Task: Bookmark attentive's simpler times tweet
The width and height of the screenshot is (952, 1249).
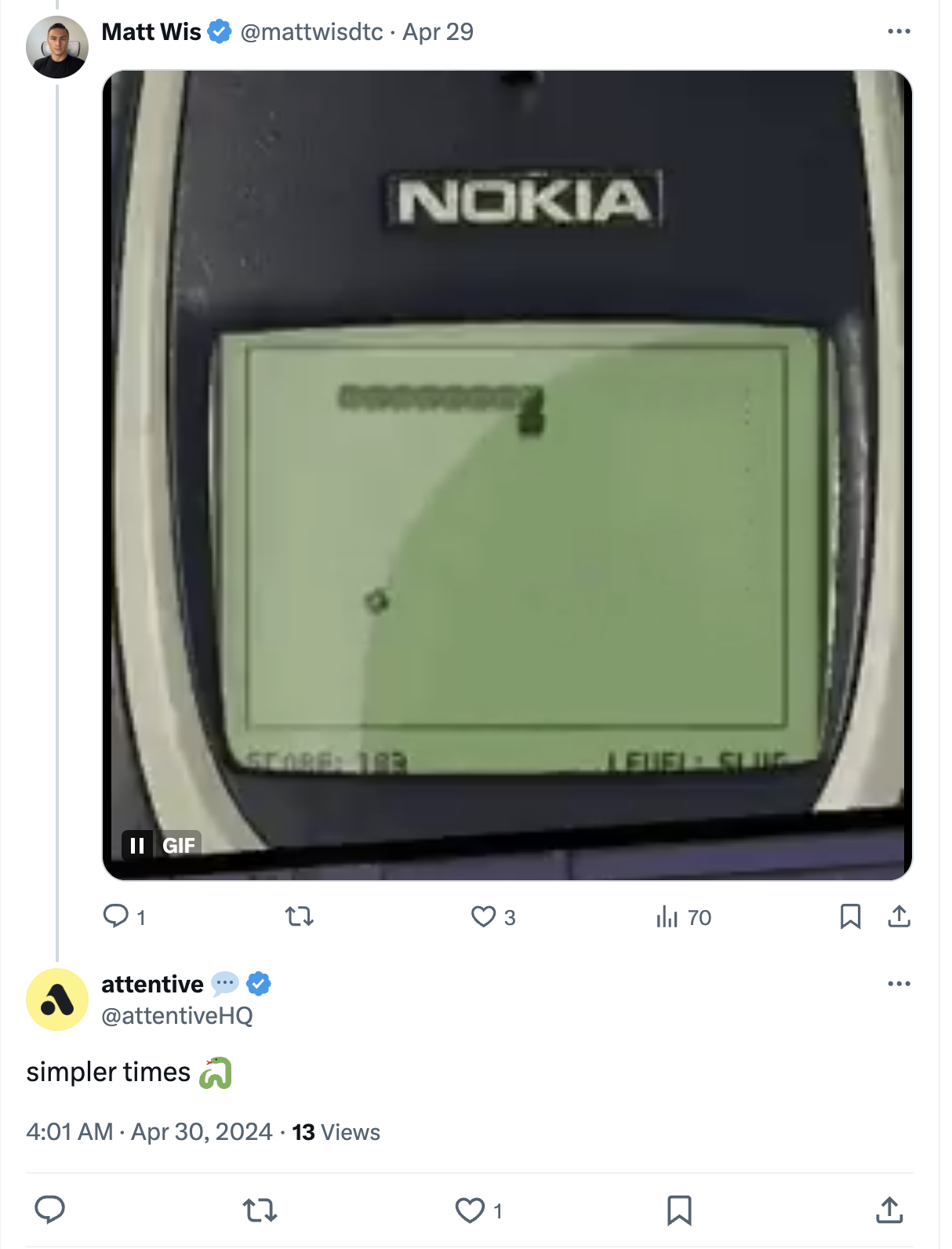Action: click(x=679, y=1210)
